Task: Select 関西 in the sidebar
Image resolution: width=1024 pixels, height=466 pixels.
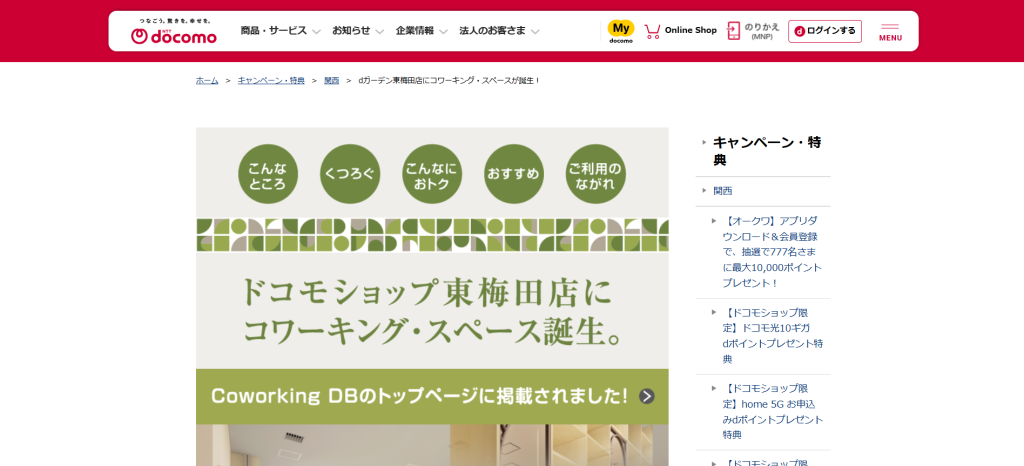Action: click(723, 191)
